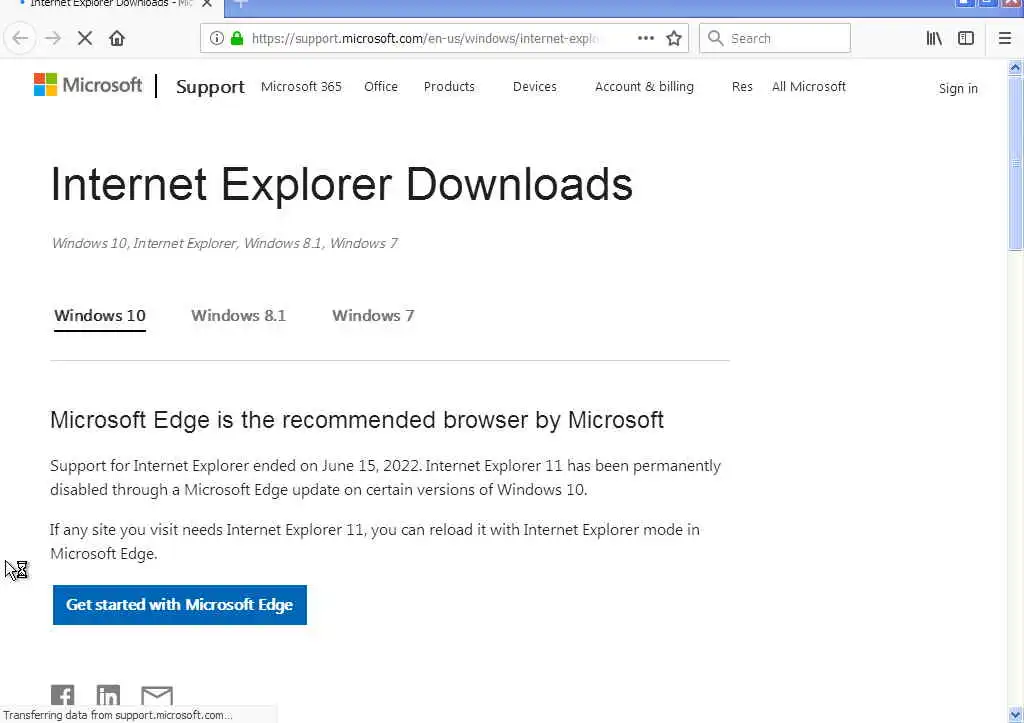
Task: Switch to the Windows 7 tab
Action: click(373, 316)
